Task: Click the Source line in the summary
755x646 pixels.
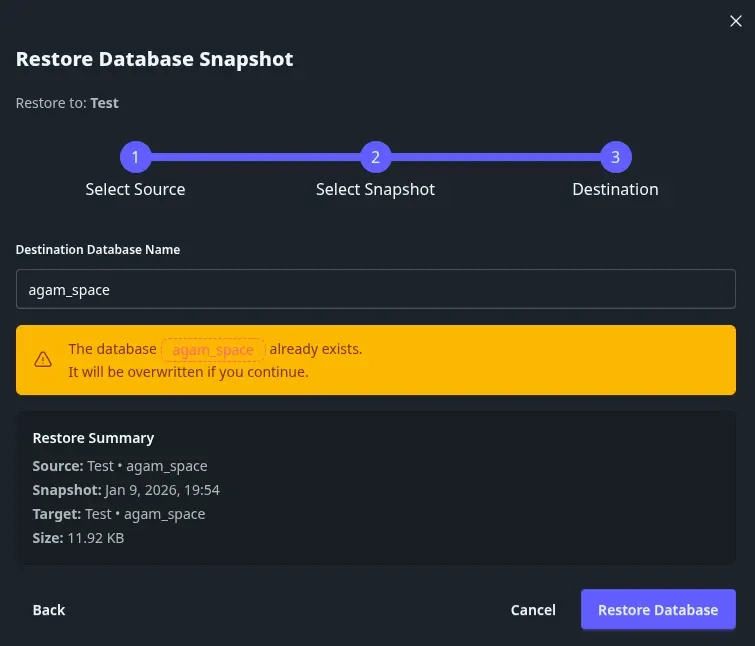Action: point(120,465)
